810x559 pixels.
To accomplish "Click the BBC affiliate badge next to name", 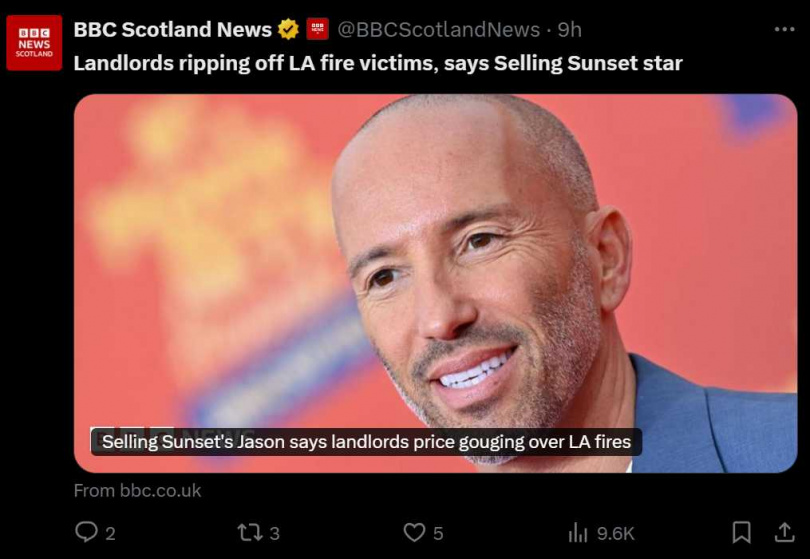I will coord(317,29).
